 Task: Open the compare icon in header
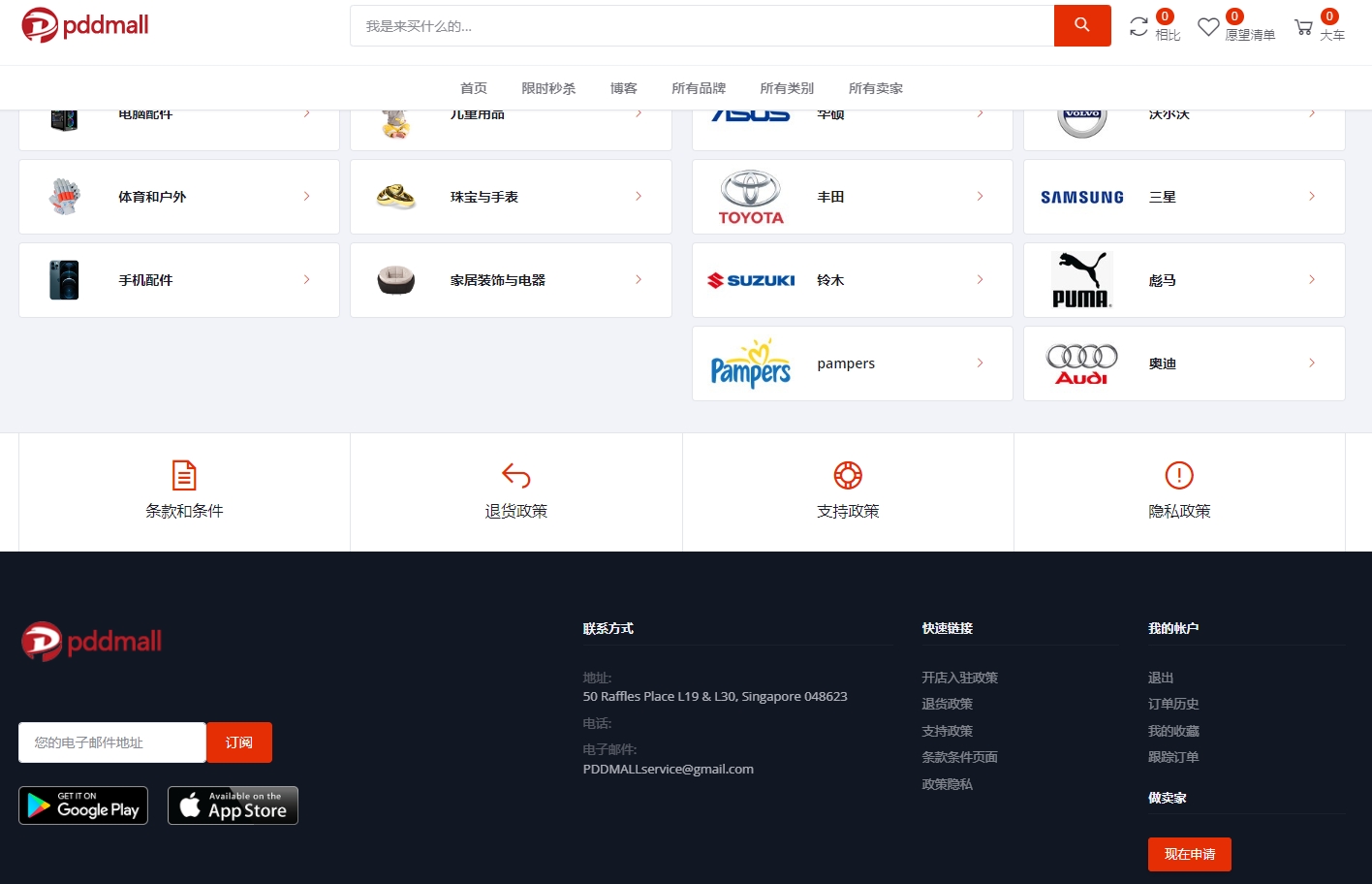(x=1138, y=27)
